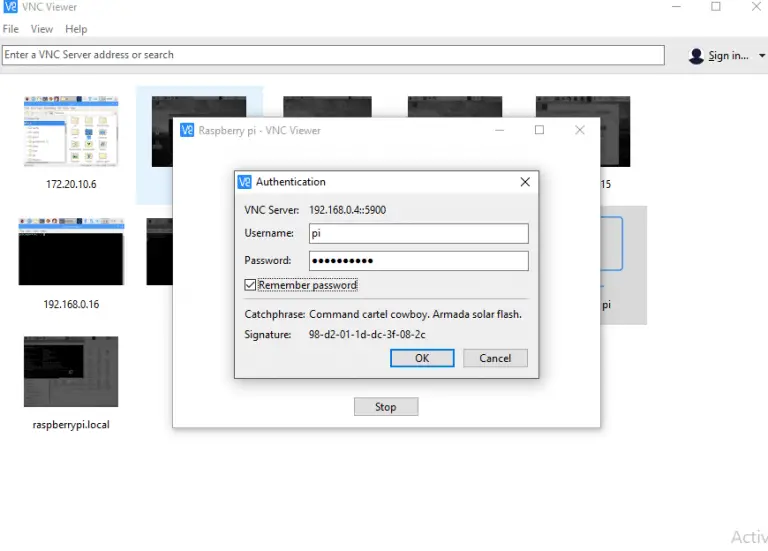
Task: Focus the VNC Server address search field
Action: click(333, 55)
